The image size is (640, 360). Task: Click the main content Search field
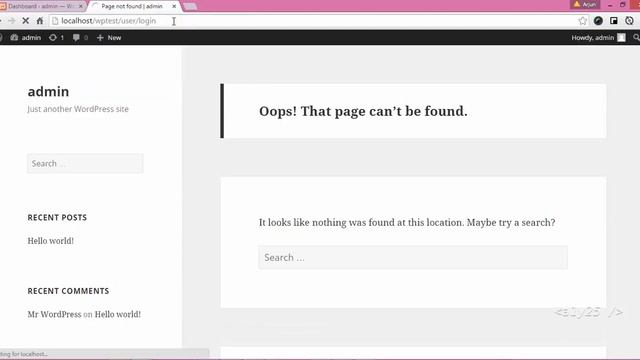[413, 258]
